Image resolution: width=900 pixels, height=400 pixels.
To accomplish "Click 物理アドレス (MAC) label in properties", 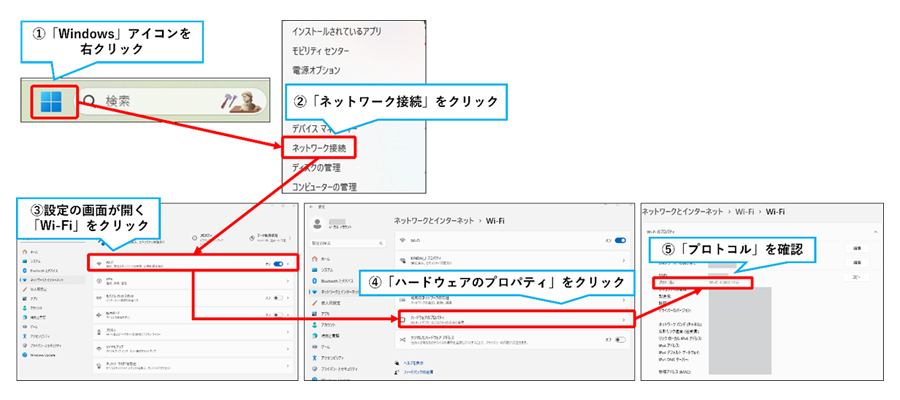I will coord(675,372).
